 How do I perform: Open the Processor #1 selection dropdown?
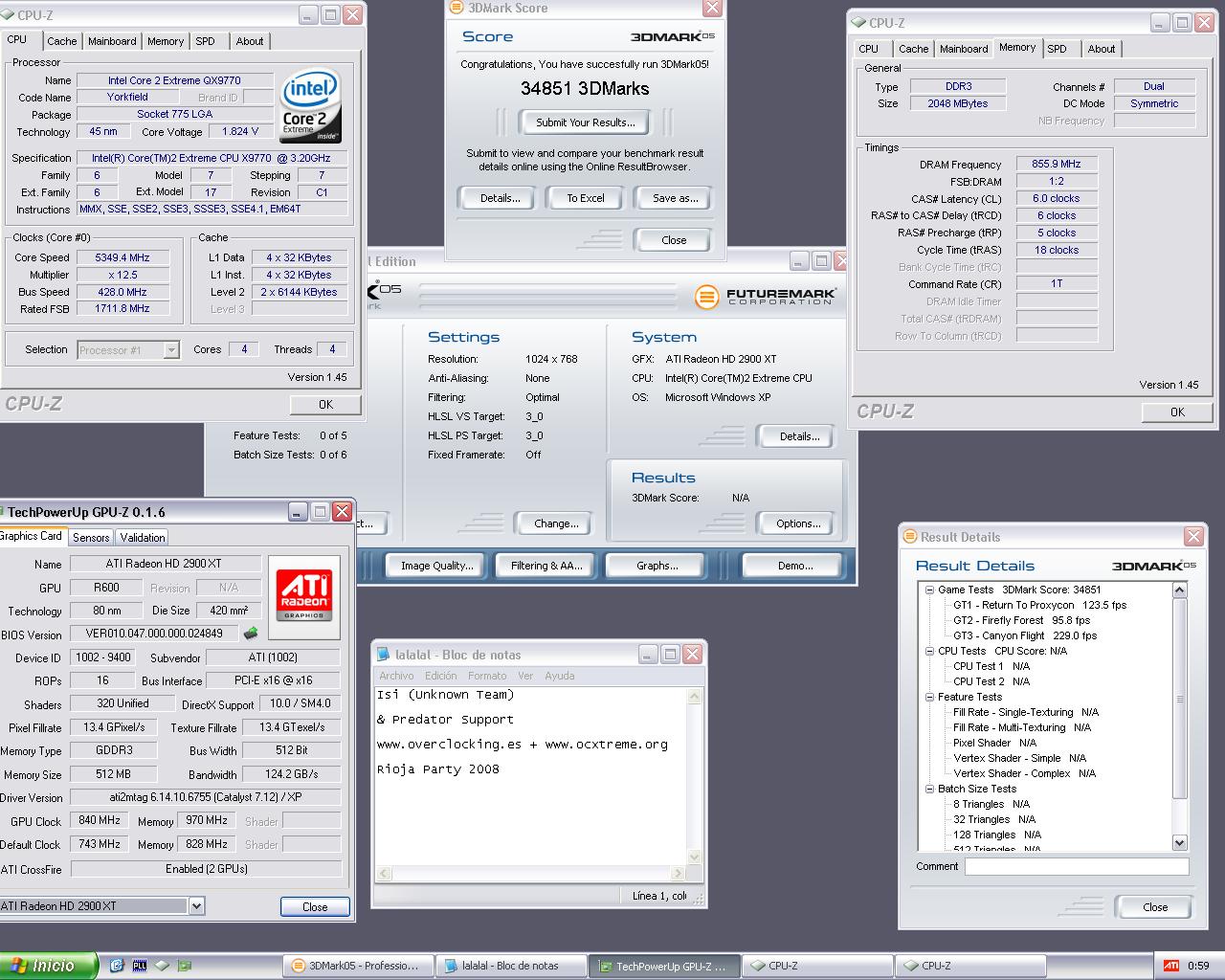pos(171,350)
